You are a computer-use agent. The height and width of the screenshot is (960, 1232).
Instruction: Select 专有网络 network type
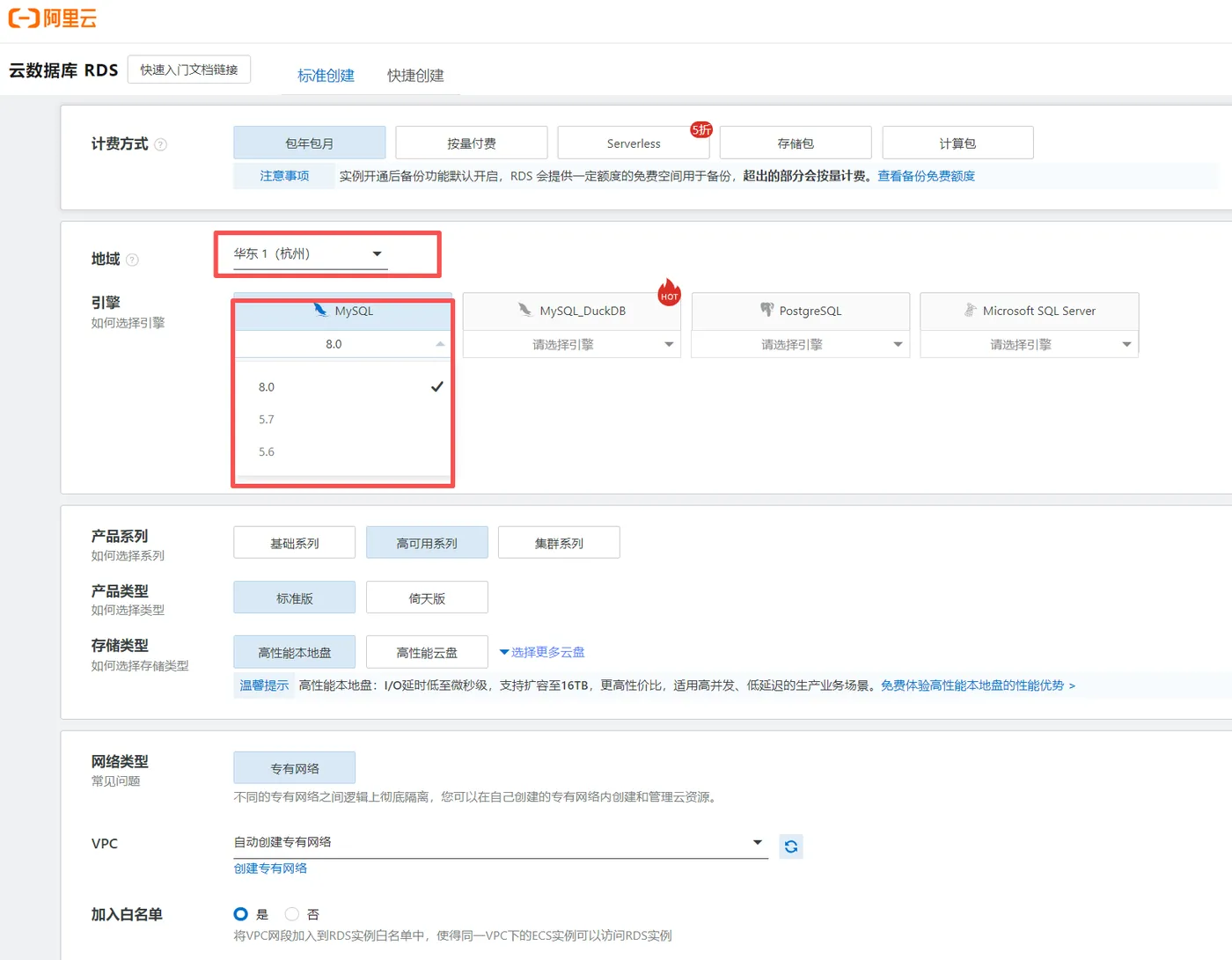tap(295, 768)
